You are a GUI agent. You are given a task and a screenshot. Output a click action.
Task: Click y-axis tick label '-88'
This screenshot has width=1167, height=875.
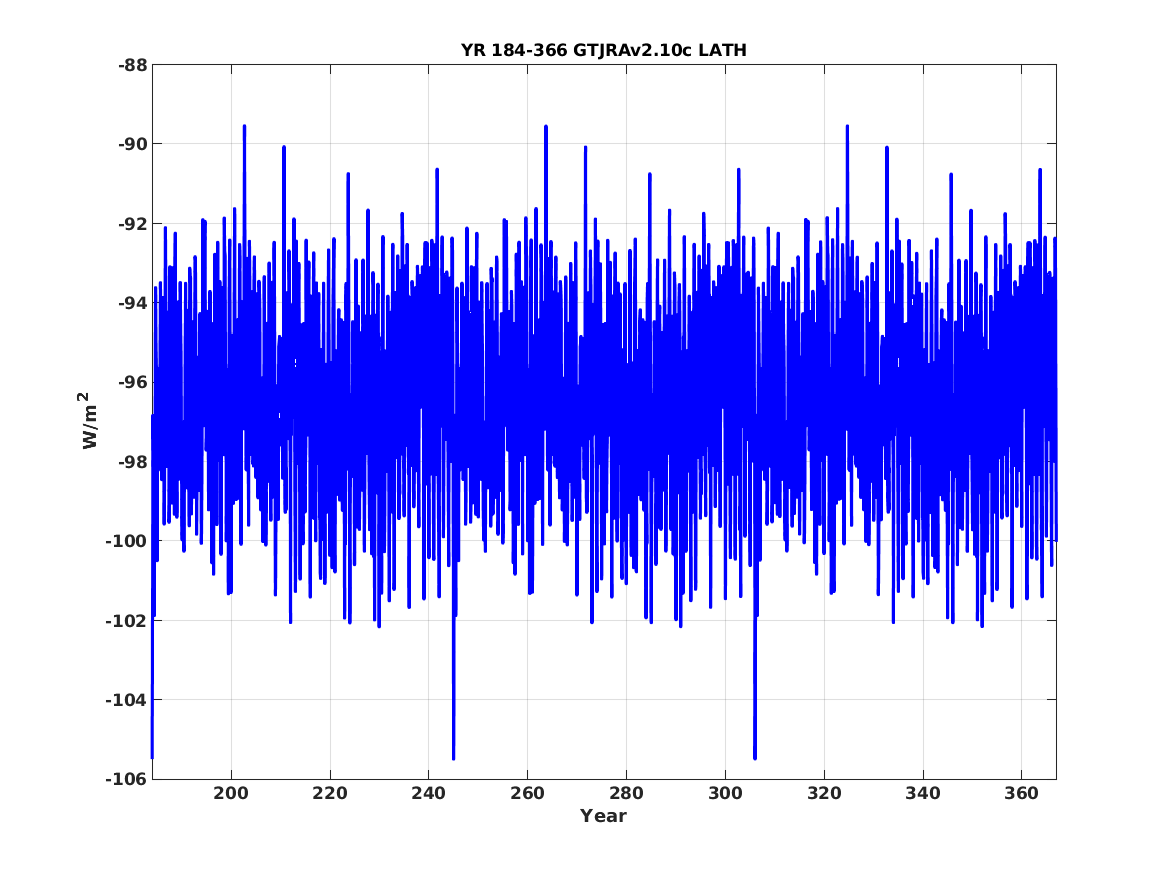[x=132, y=65]
